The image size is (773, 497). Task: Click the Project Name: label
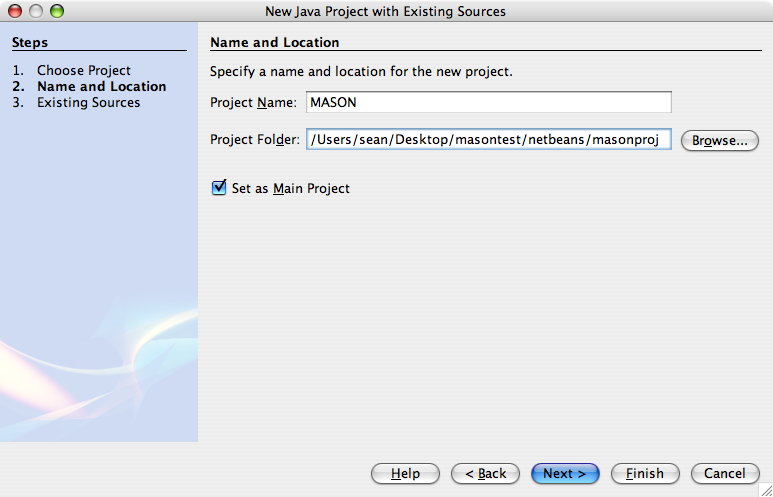[x=253, y=103]
